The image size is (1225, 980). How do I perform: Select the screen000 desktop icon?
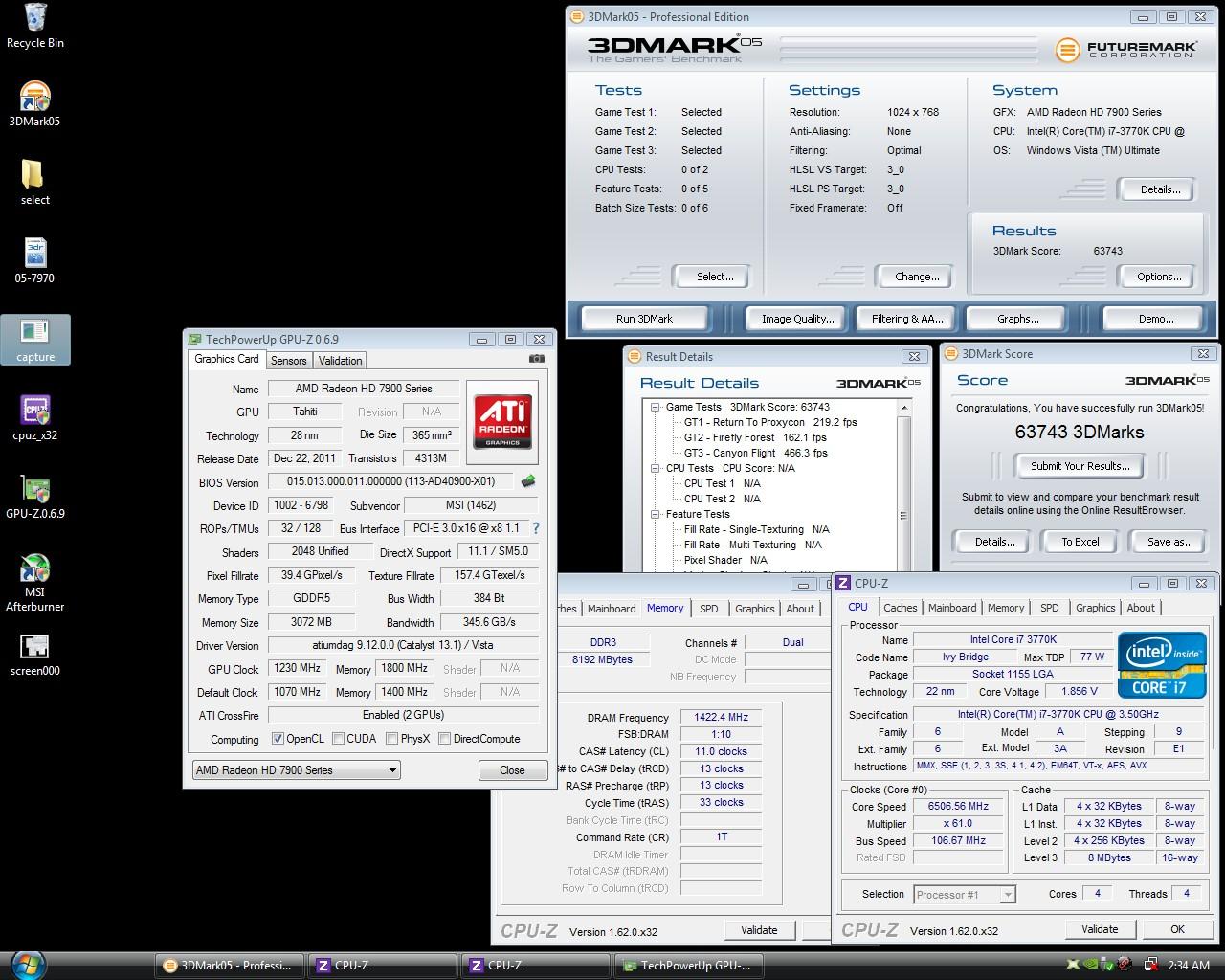pyautogui.click(x=35, y=654)
